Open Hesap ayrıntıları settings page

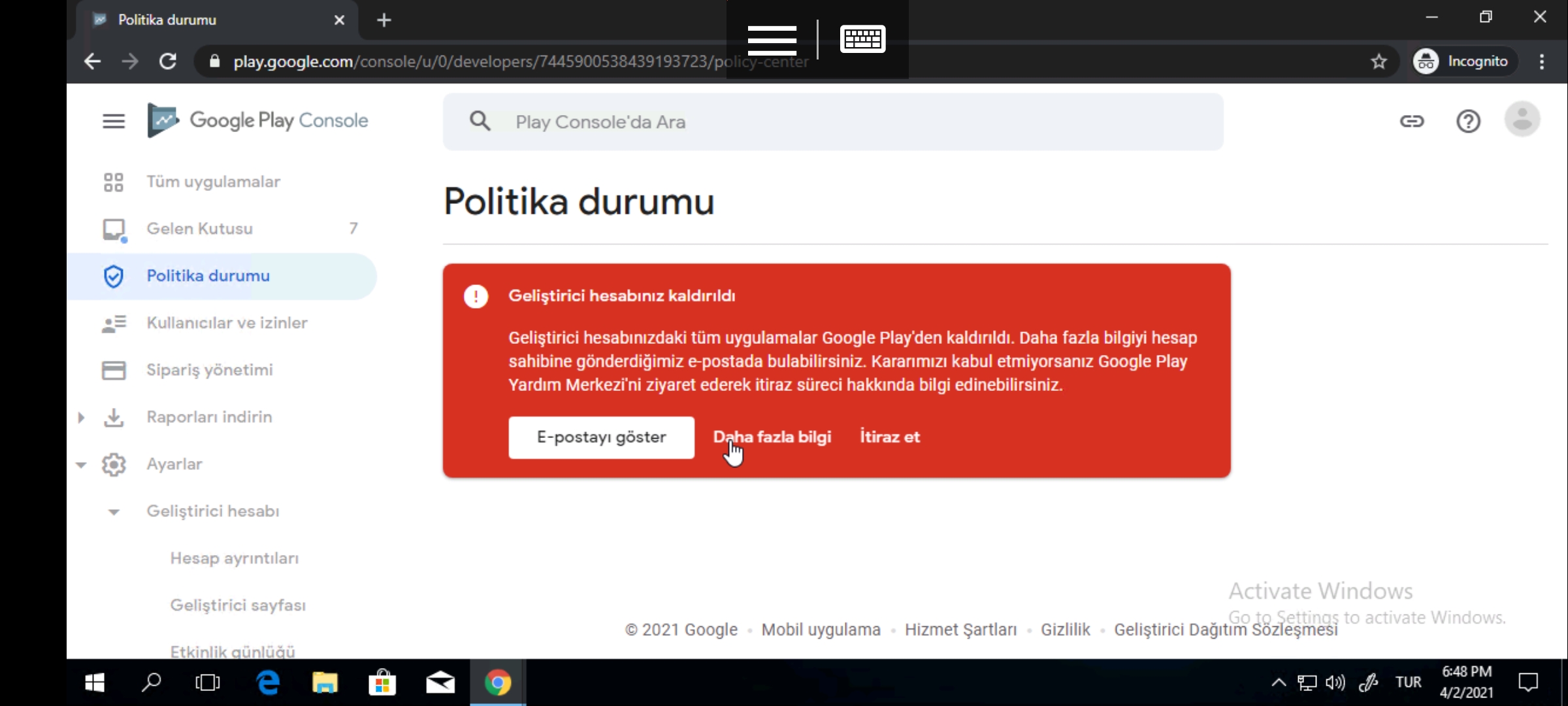[235, 558]
